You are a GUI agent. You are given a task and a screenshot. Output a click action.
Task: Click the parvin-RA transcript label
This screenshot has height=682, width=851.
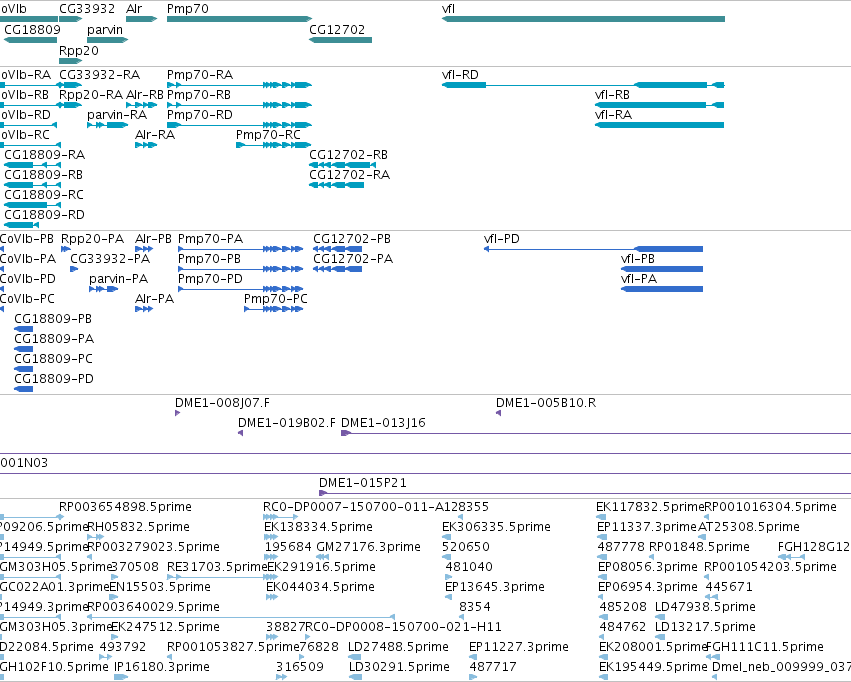tap(117, 115)
